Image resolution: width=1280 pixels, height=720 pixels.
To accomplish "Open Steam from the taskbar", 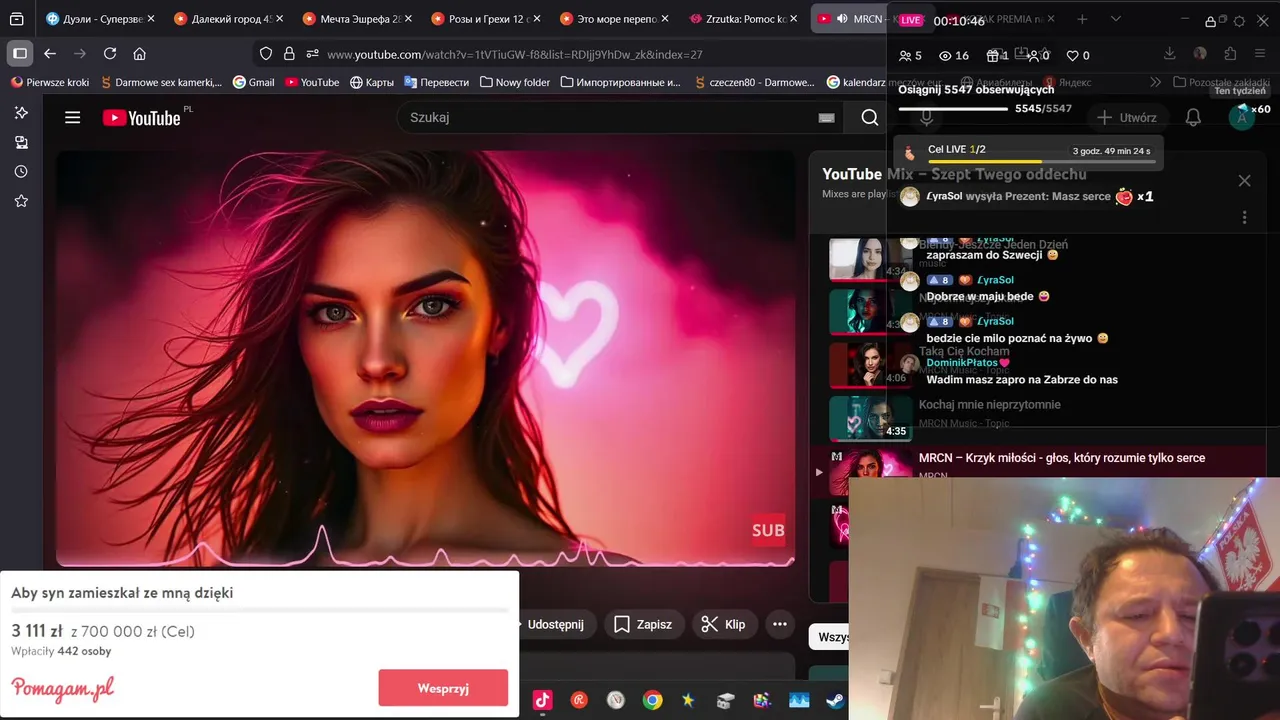I will [x=835, y=700].
